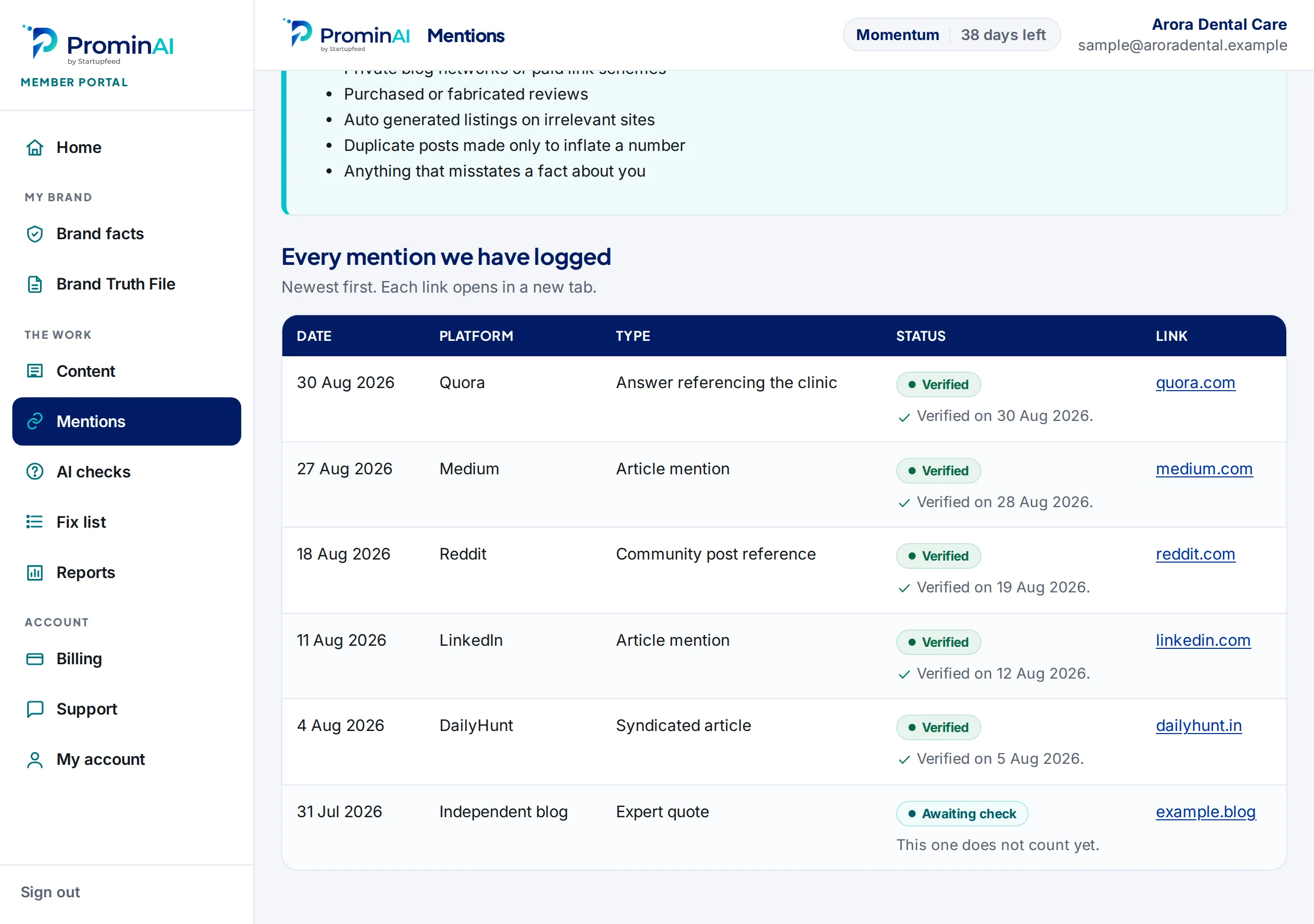Open the quora.com mention link
1314x924 pixels.
point(1195,382)
